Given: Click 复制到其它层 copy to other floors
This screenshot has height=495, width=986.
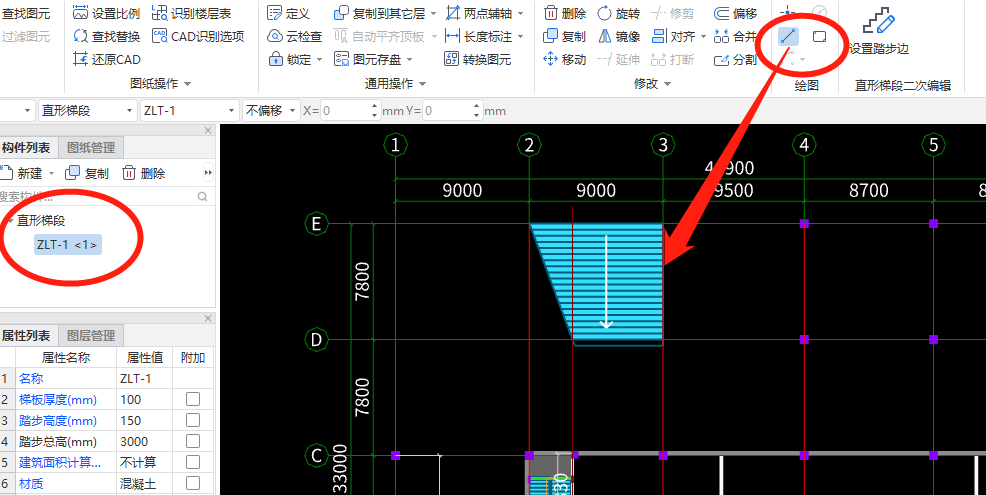Looking at the screenshot, I should (x=380, y=13).
